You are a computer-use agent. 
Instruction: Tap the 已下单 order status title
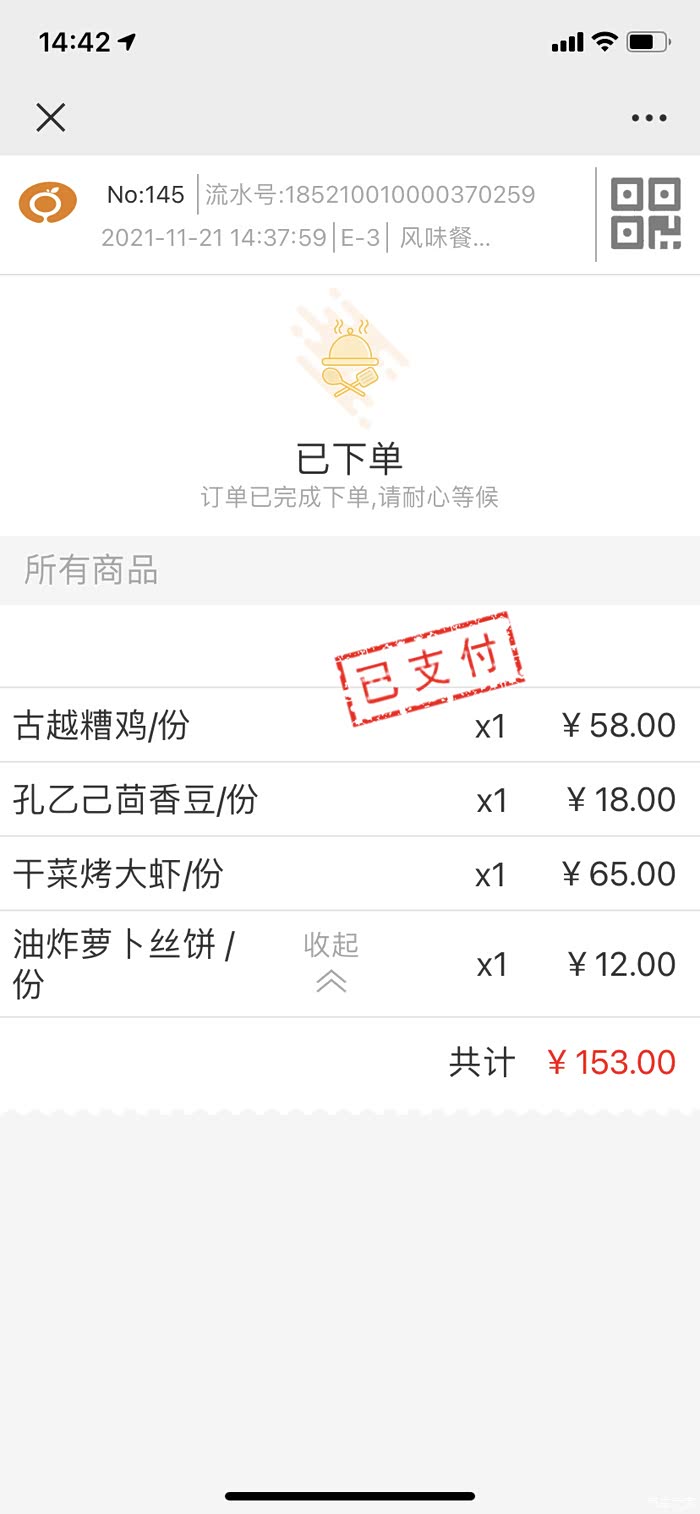click(350, 459)
